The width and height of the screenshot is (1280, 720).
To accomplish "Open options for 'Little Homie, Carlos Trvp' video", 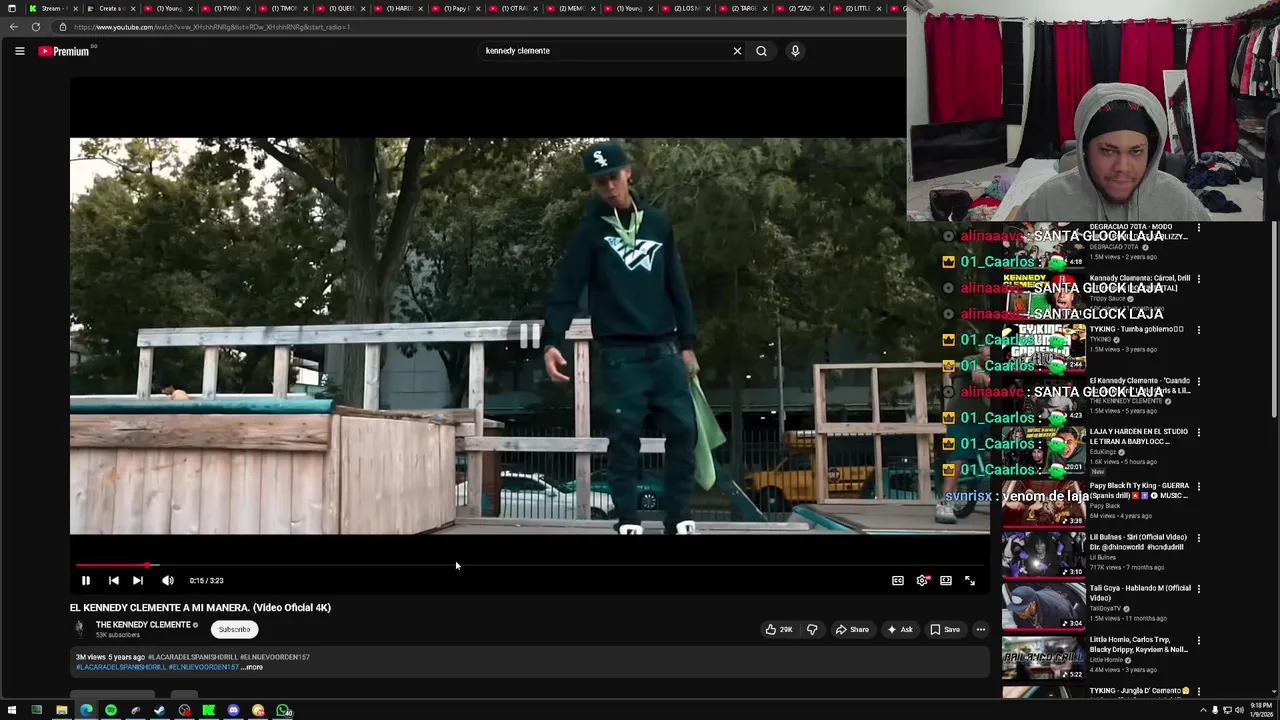I will pos(1199,640).
